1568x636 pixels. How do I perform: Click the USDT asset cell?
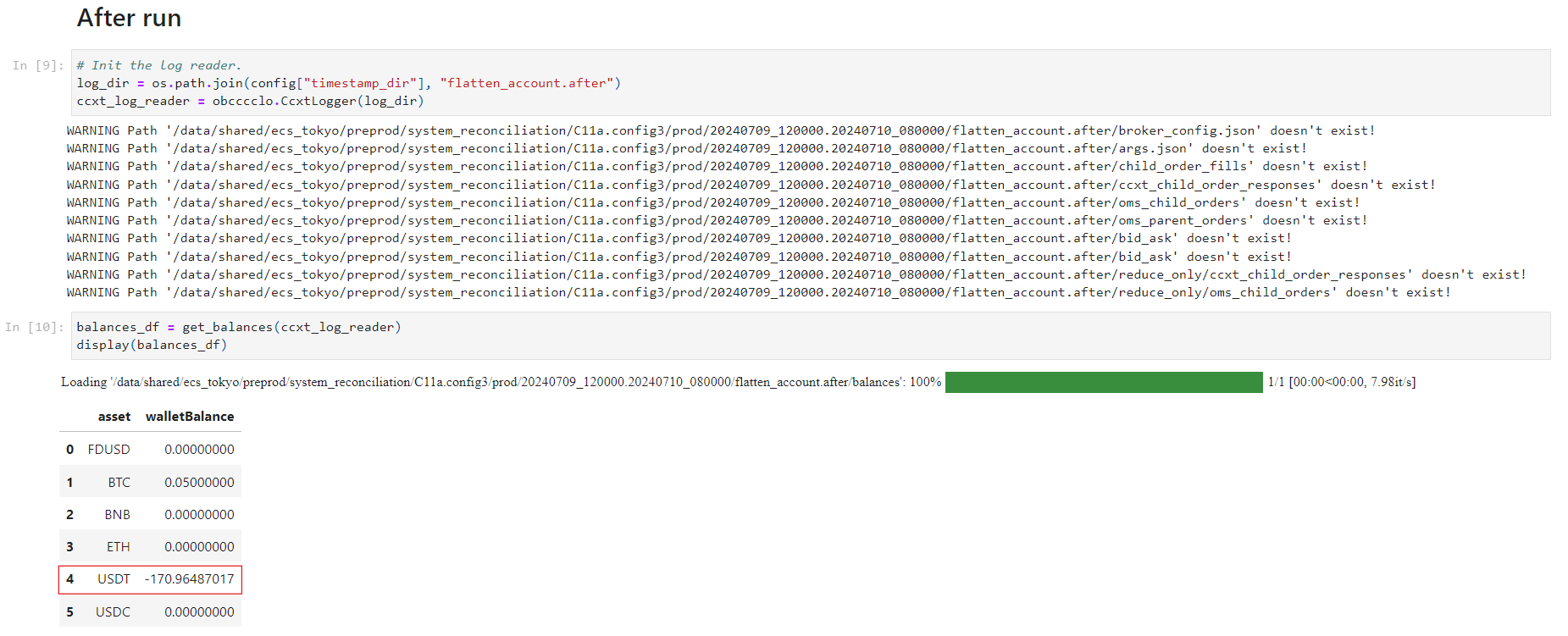tap(114, 579)
